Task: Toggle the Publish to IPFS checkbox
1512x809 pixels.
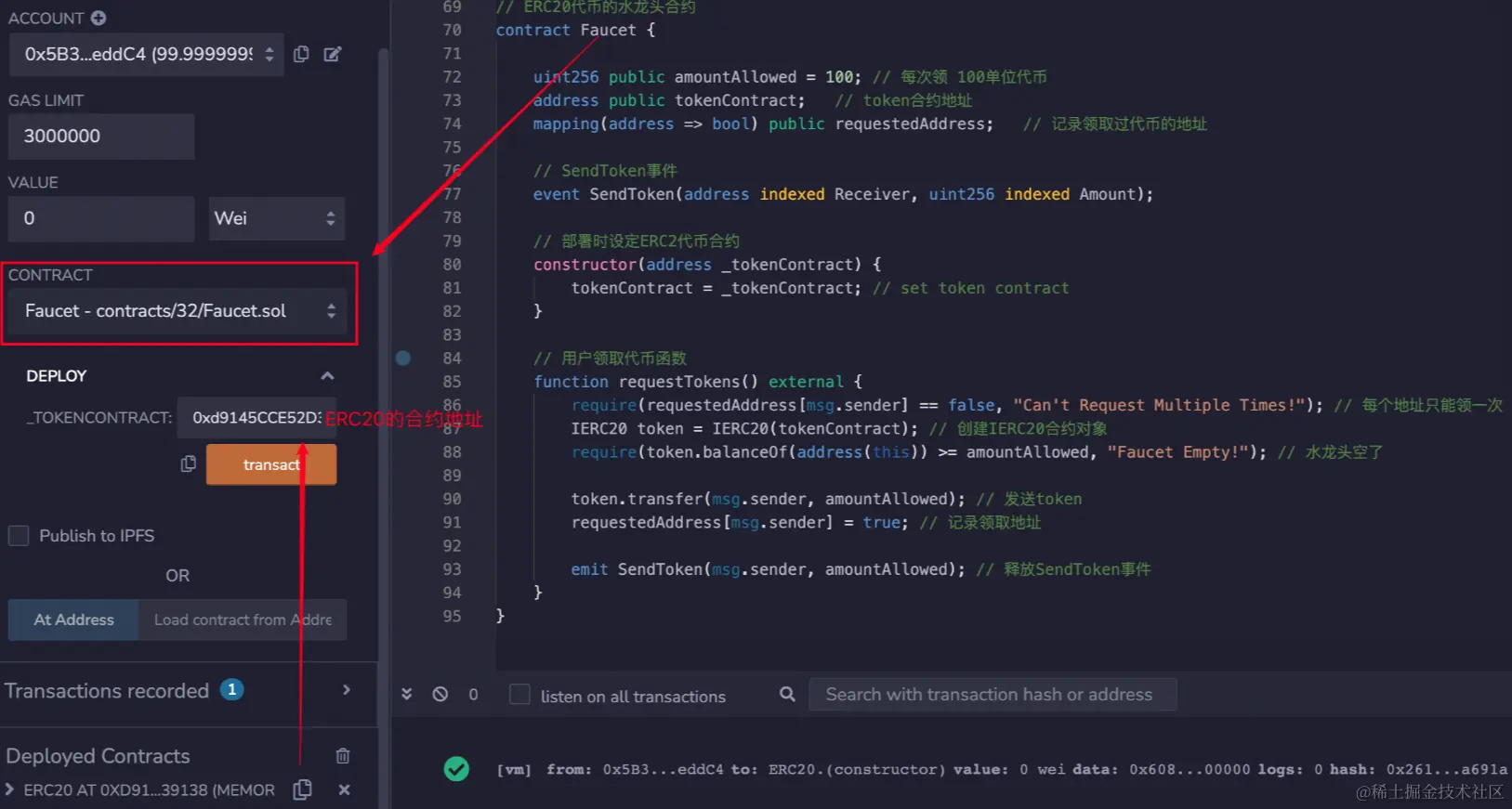Action: (x=19, y=536)
